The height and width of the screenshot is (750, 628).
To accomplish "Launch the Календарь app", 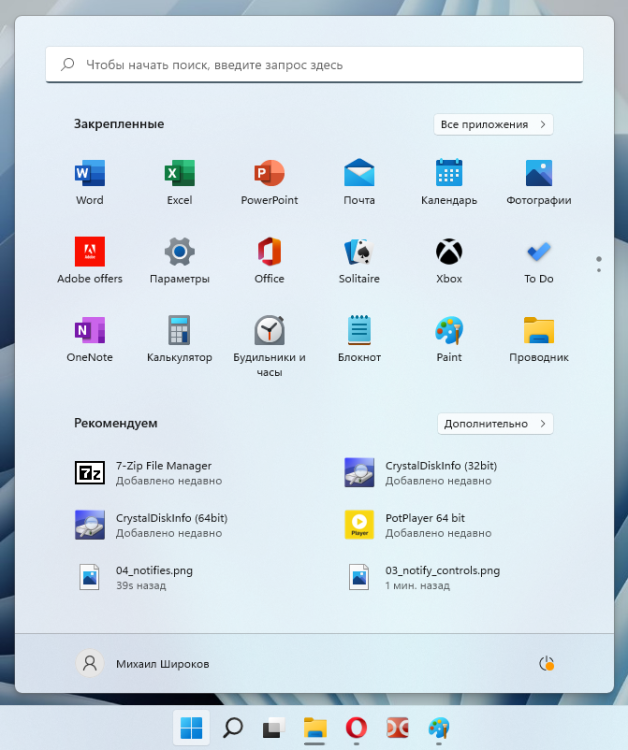I will click(x=449, y=182).
